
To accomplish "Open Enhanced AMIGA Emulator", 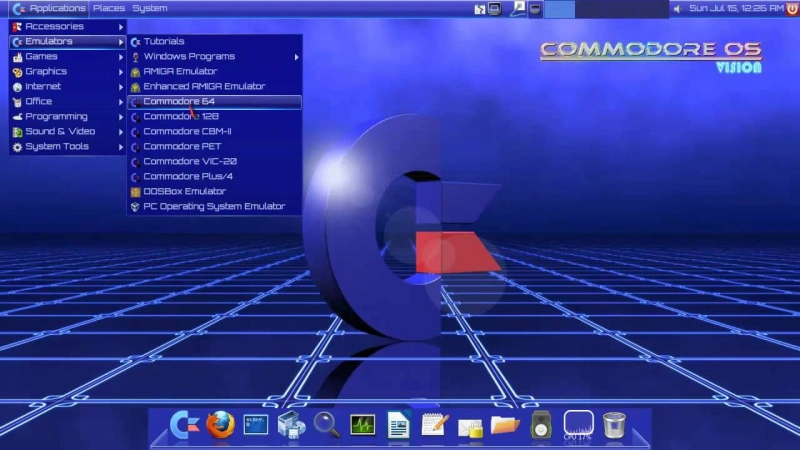I will (214, 86).
